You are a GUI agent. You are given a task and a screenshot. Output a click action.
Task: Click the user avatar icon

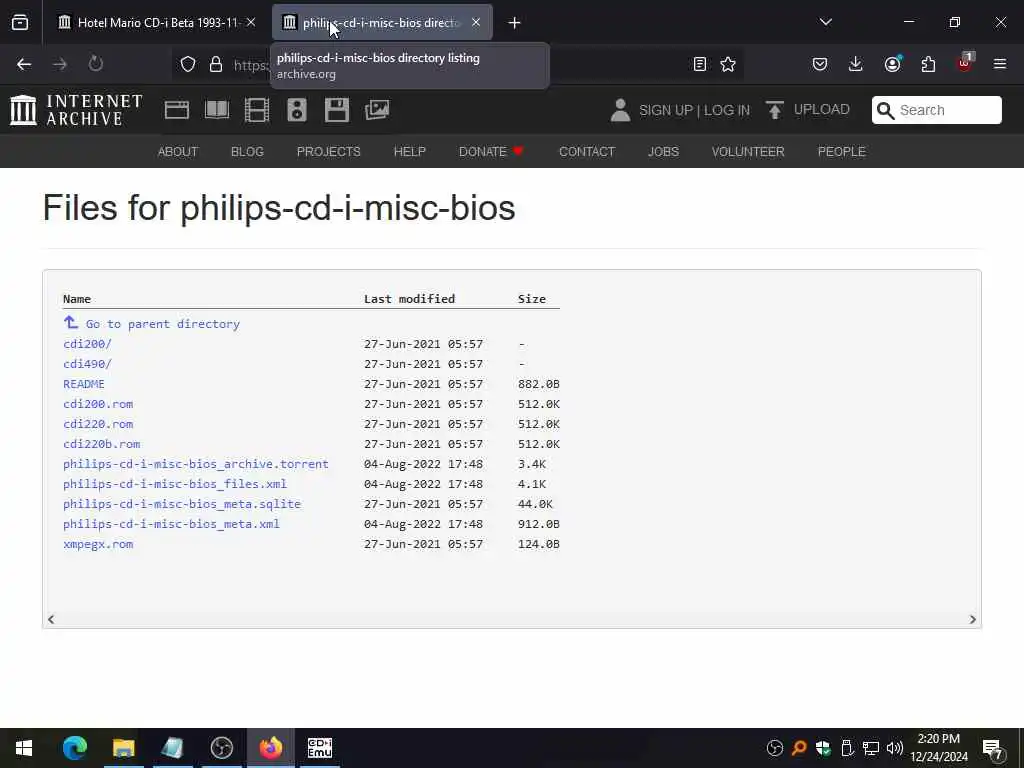[620, 110]
